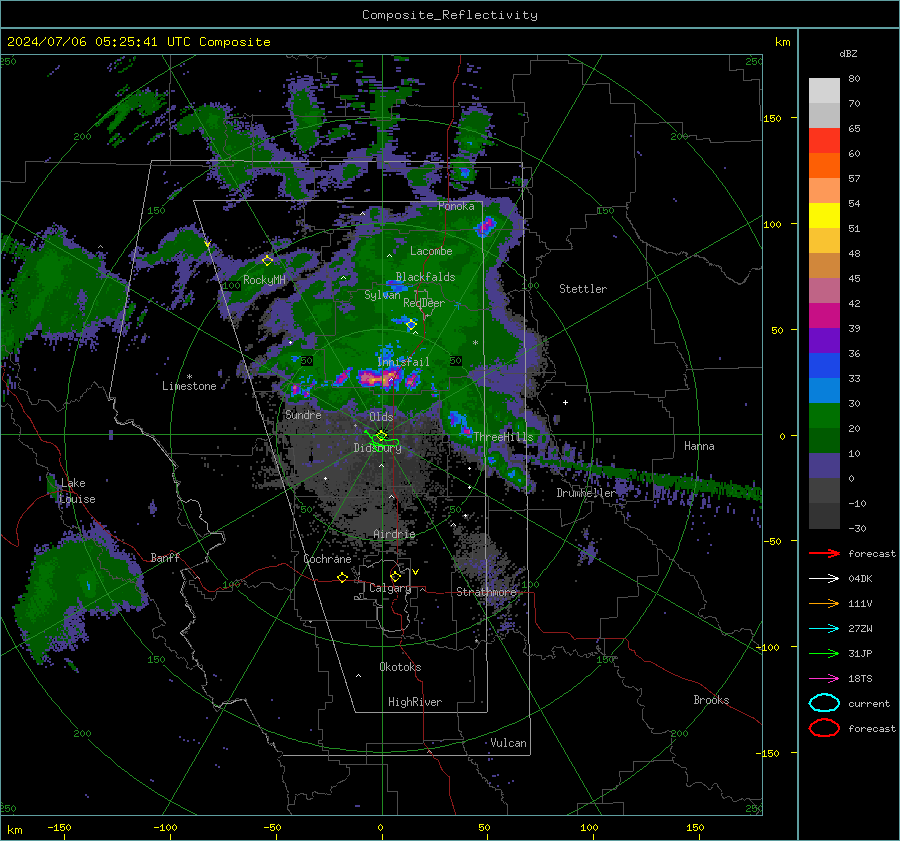Click the yellow V marker northeast of Calgary
Viewport: 900px width, 841px height.
coord(416,572)
